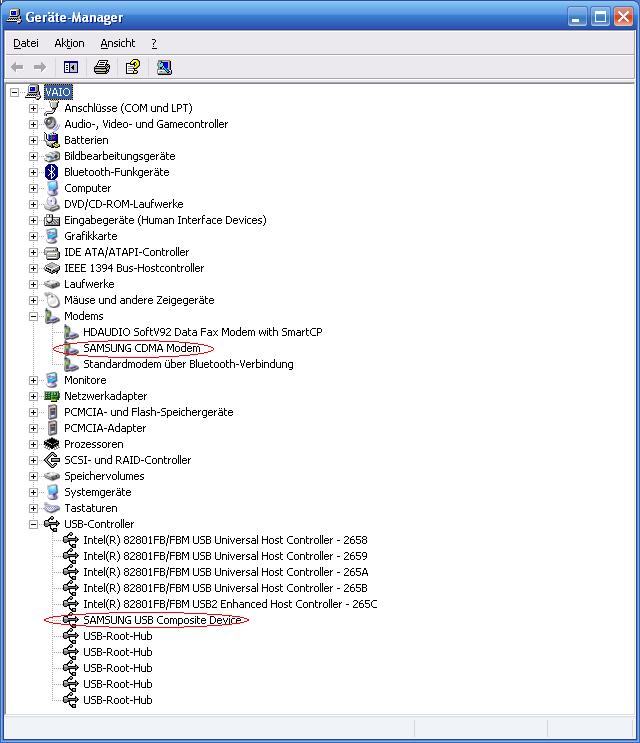Click the IEEE 1394 Bus-Hostcontroller icon
The height and width of the screenshot is (743, 640).
click(52, 268)
